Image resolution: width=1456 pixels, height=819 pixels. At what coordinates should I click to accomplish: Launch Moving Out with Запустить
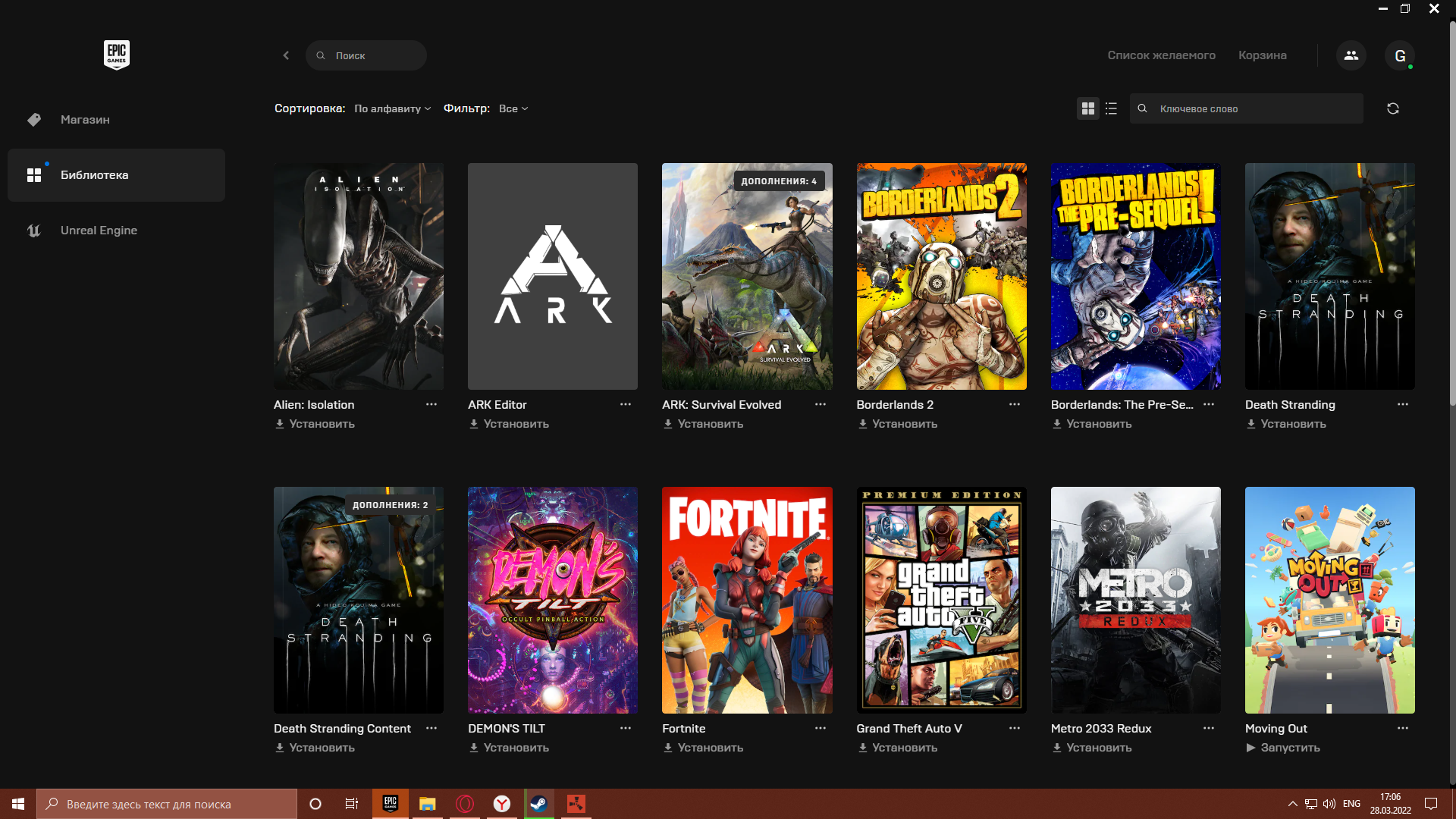pyautogui.click(x=1289, y=748)
